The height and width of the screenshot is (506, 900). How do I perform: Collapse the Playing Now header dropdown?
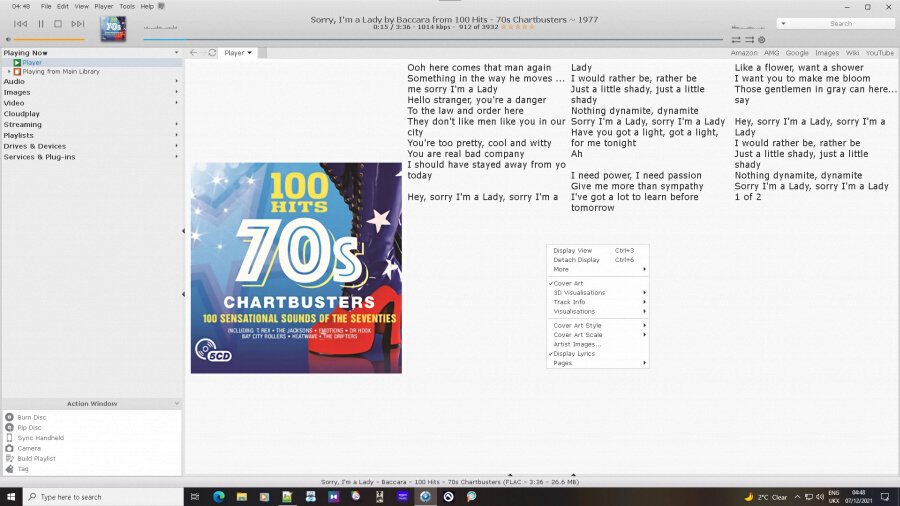[176, 53]
